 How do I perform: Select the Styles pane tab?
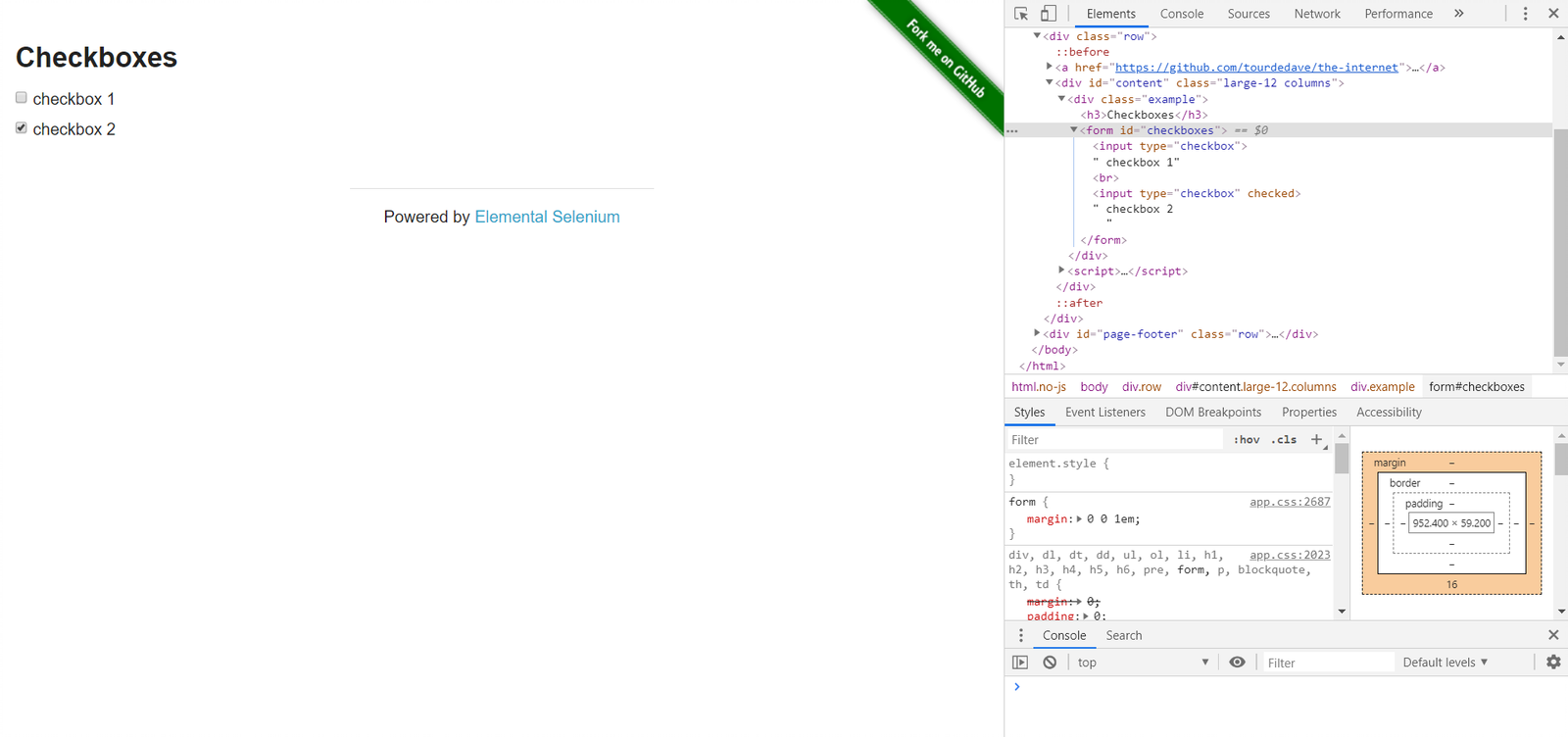pyautogui.click(x=1029, y=413)
